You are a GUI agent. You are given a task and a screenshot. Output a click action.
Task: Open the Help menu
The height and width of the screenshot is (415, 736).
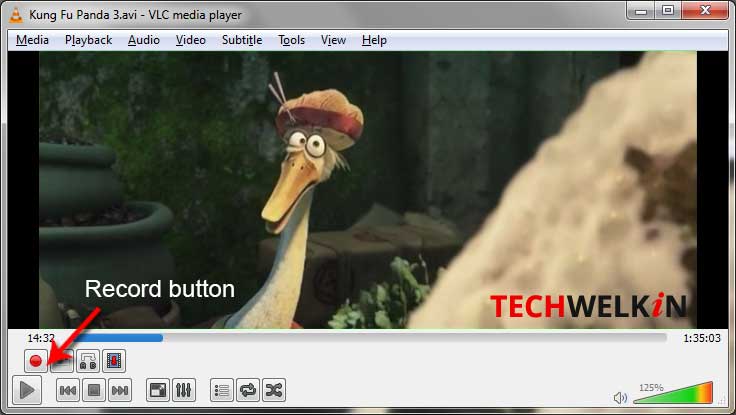(374, 40)
